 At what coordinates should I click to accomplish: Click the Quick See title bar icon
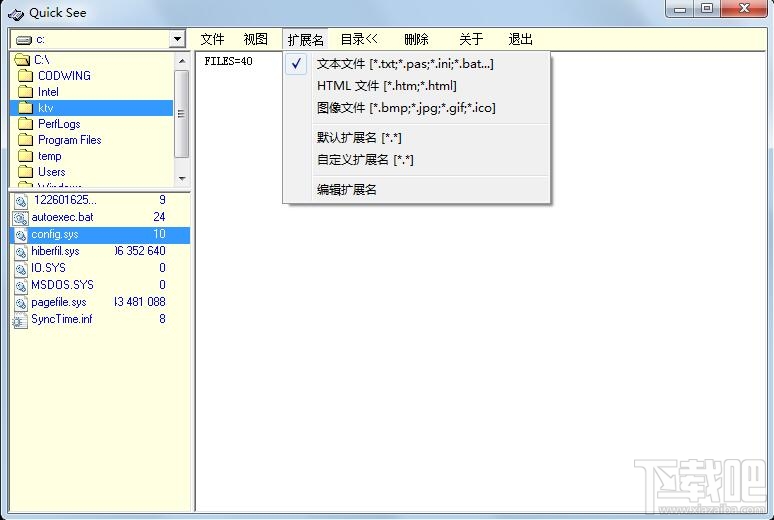pyautogui.click(x=15, y=14)
